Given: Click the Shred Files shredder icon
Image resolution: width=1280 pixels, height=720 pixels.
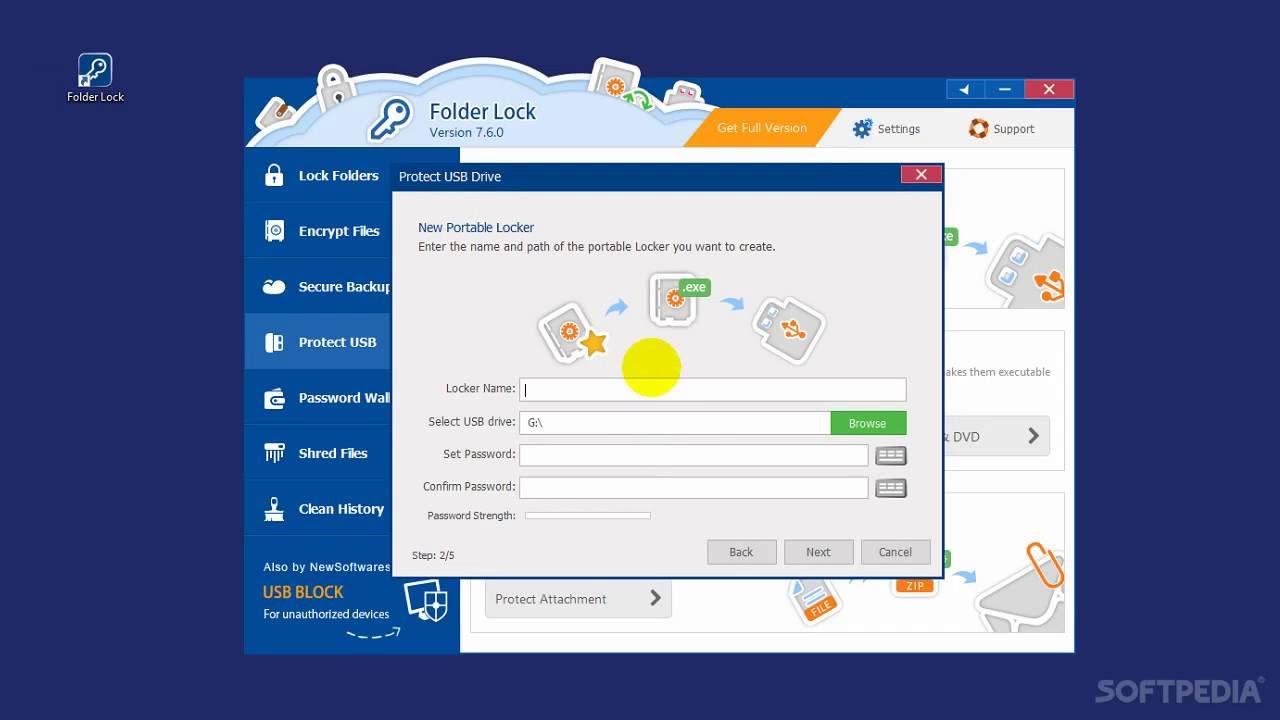Looking at the screenshot, I should click(274, 453).
